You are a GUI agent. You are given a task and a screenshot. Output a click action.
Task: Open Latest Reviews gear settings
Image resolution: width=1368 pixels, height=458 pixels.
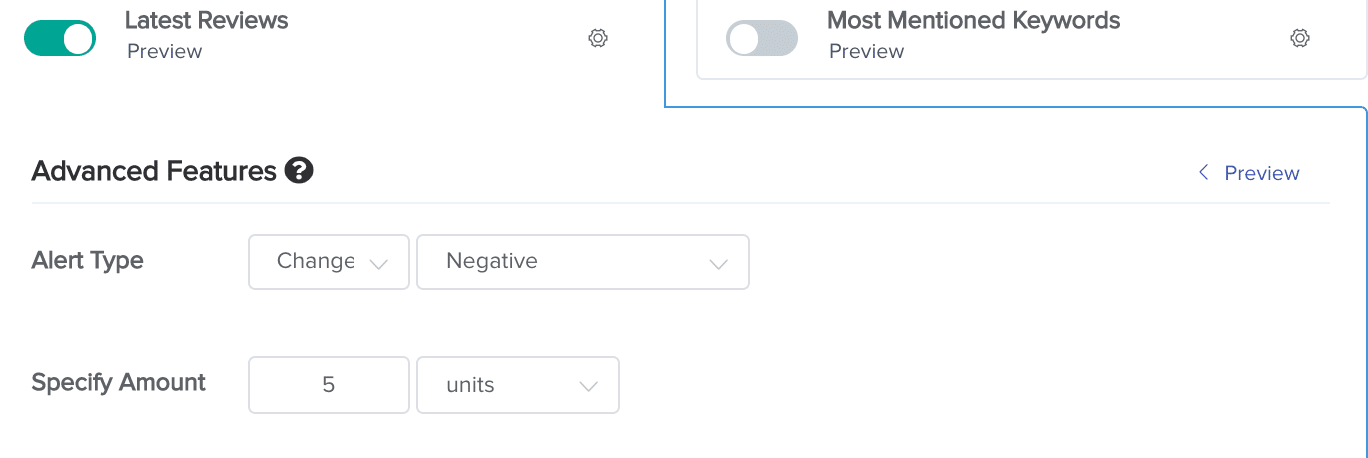(598, 38)
